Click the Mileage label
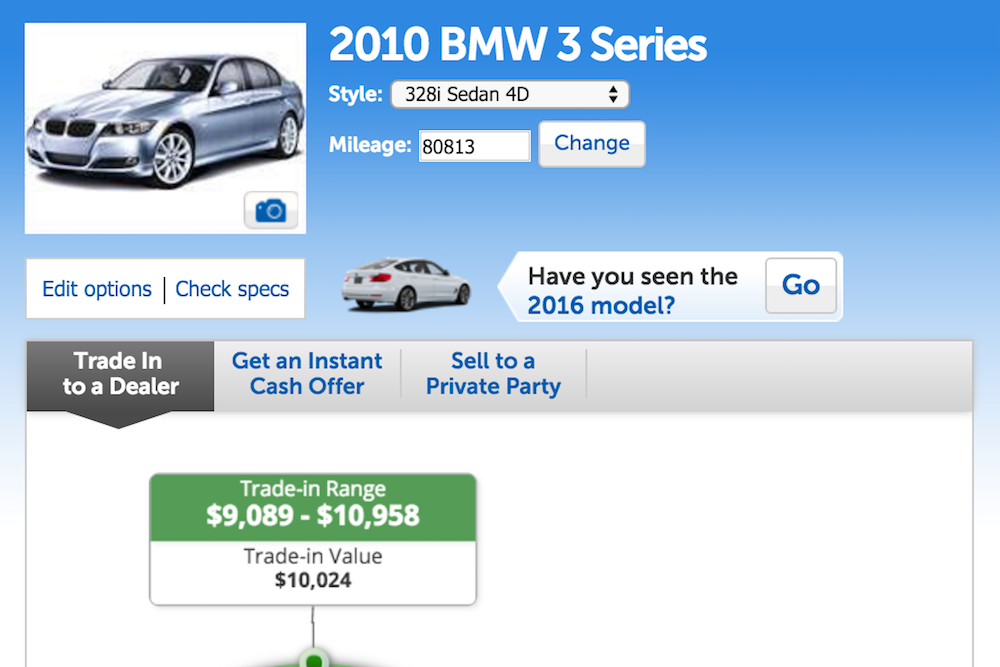This screenshot has width=1000, height=667. point(370,145)
